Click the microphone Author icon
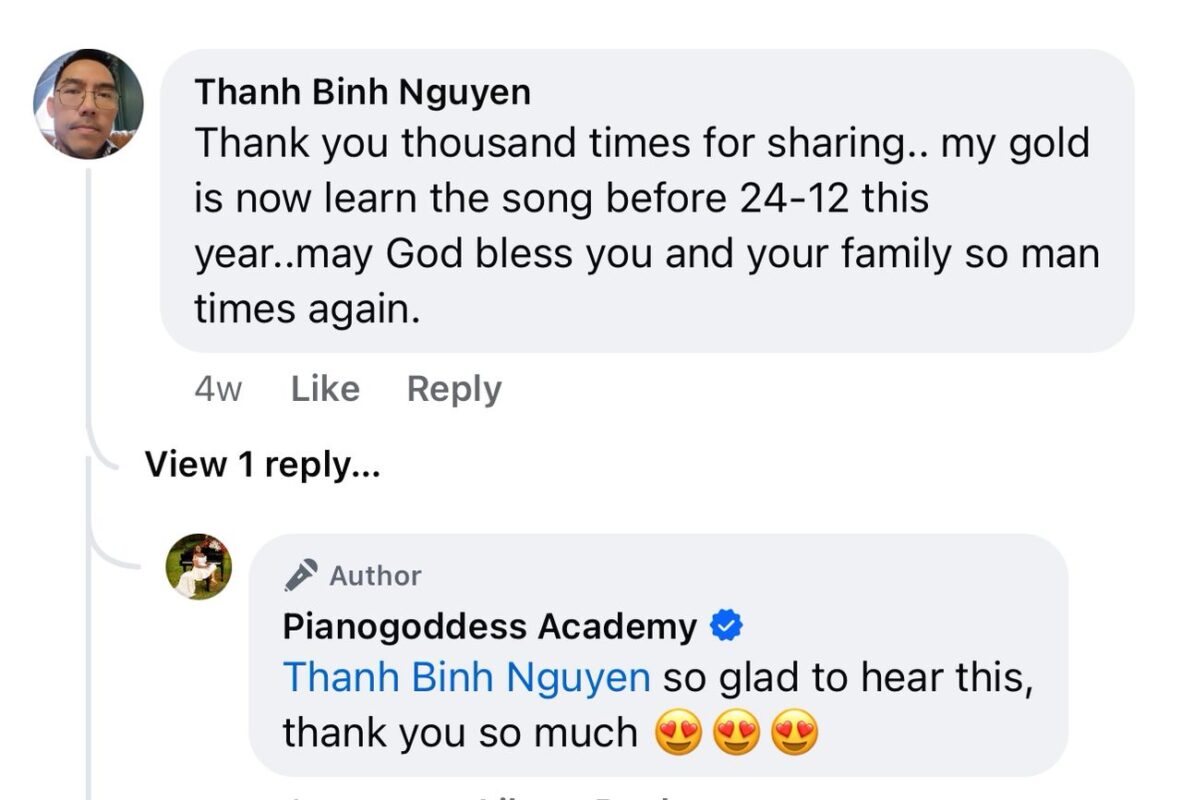This screenshot has width=1182, height=800. [x=301, y=576]
